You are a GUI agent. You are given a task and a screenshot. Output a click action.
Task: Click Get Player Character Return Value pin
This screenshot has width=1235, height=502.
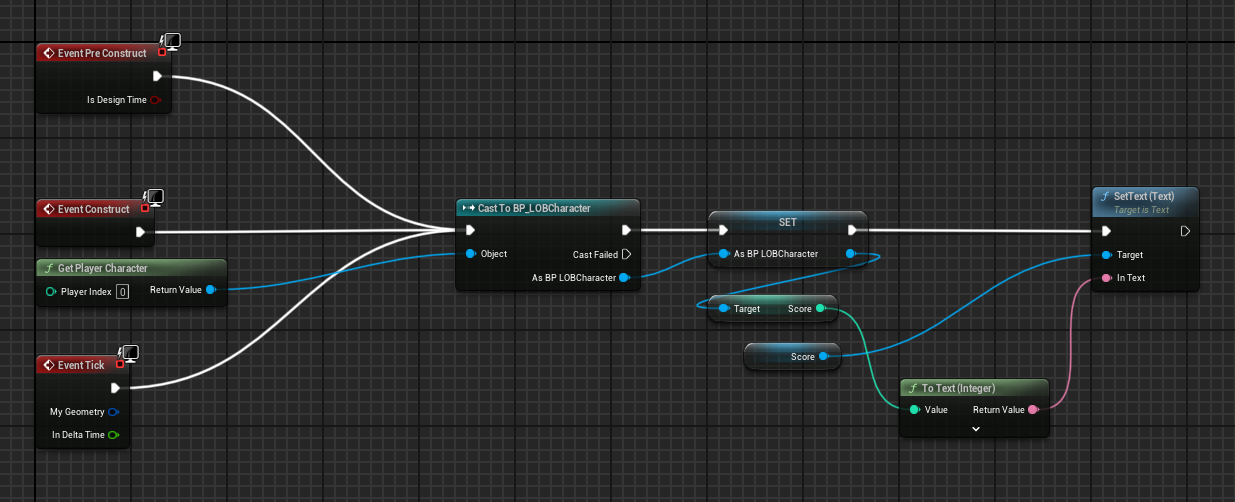click(x=210, y=290)
